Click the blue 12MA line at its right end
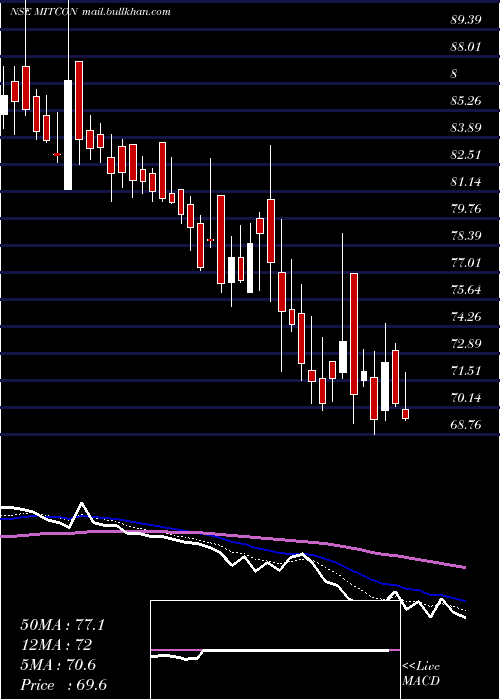Screen dimensions: 500x700 coord(464,601)
